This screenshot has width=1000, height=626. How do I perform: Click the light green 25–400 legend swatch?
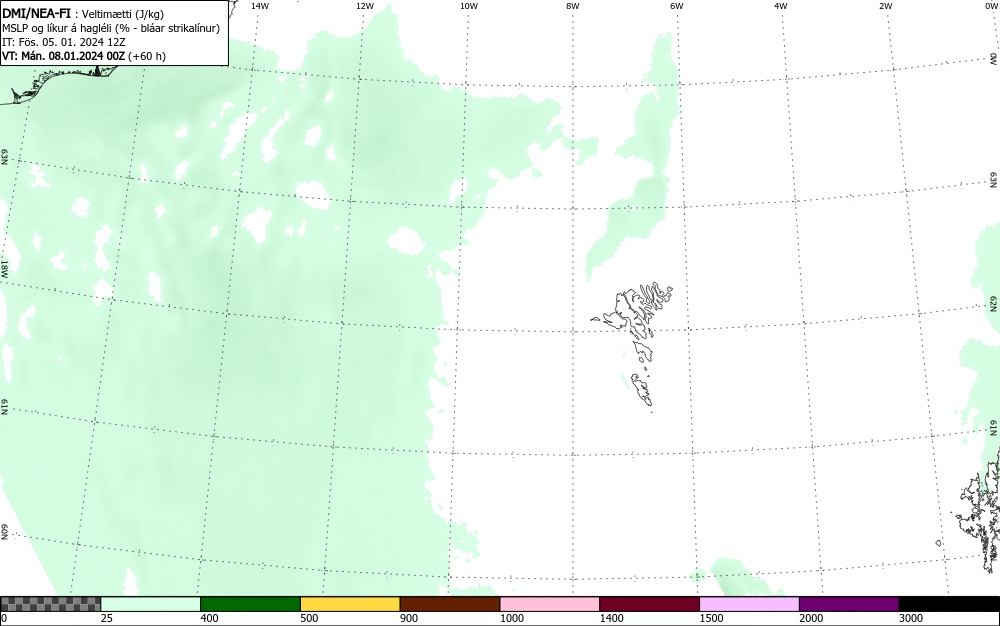click(x=151, y=604)
